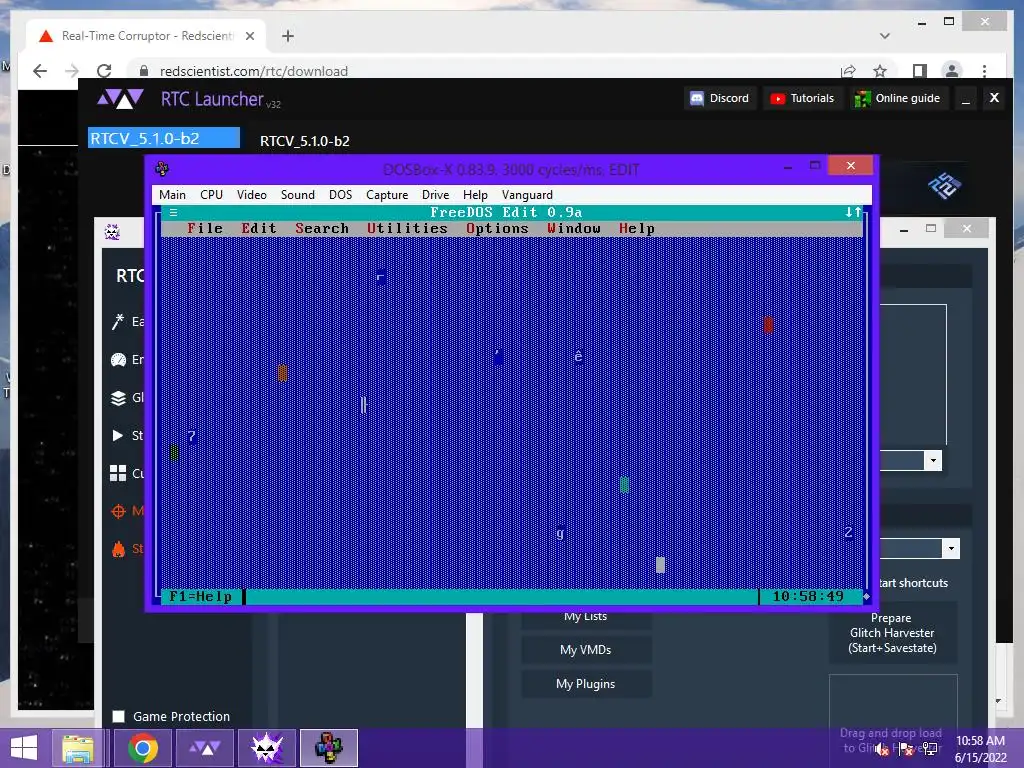Open Edit menu in FreeDOS Edit
The width and height of the screenshot is (1024, 768).
point(259,229)
